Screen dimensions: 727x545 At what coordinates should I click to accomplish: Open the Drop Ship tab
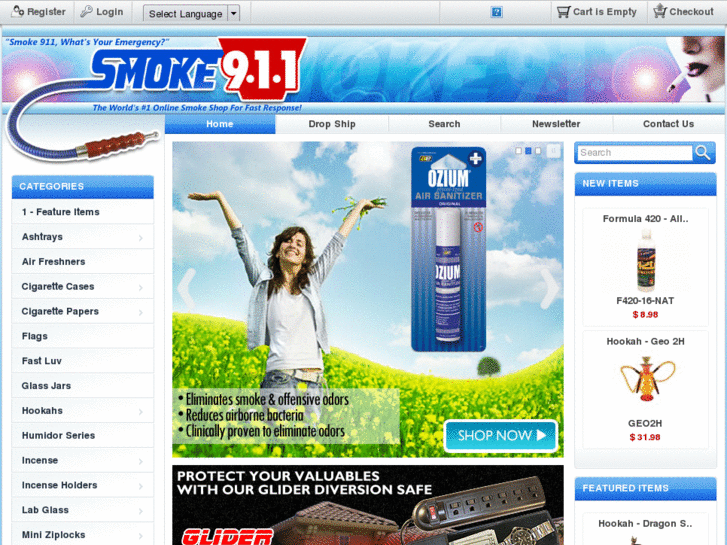click(x=332, y=124)
